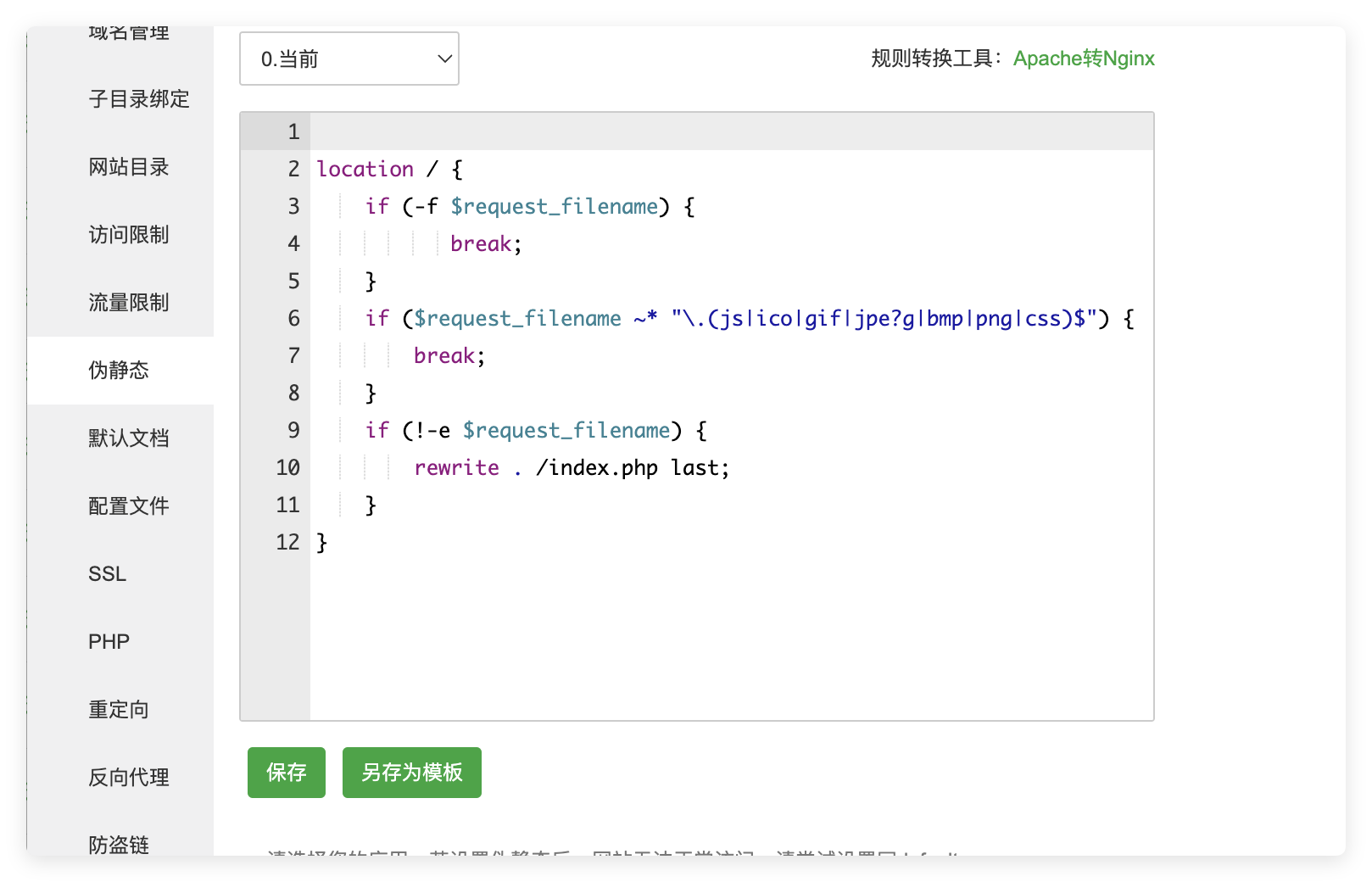Click the 'if (!-e $request_filename) {' line
This screenshot has width=1372, height=882.
[x=536, y=430]
